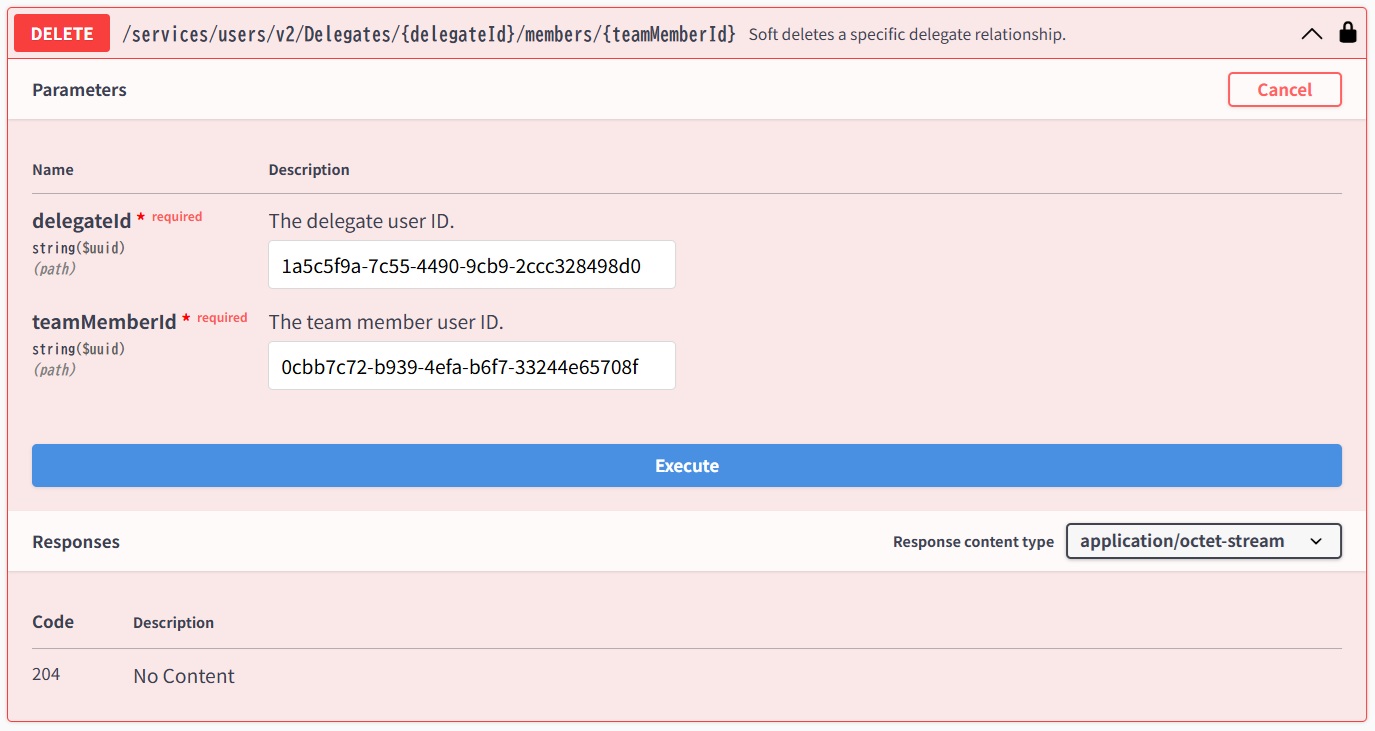
Task: Select the 'delegateId' parameter name
Action: pyautogui.click(x=82, y=221)
